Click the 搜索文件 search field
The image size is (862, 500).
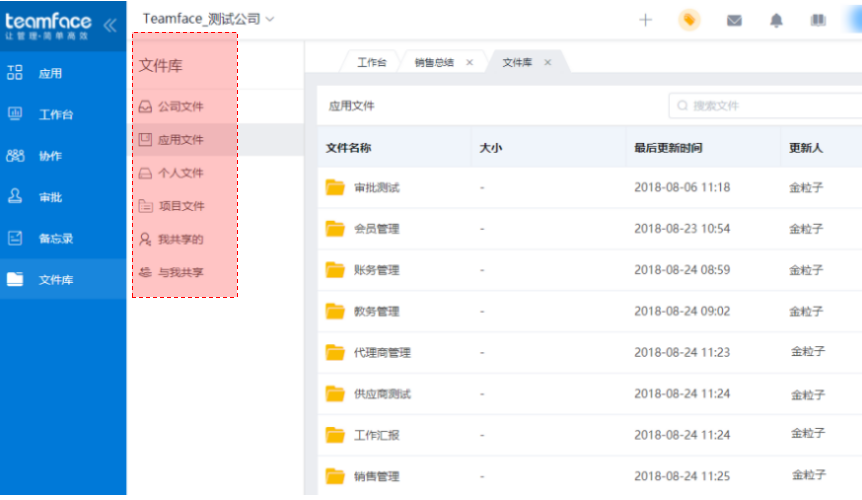pyautogui.click(x=765, y=105)
